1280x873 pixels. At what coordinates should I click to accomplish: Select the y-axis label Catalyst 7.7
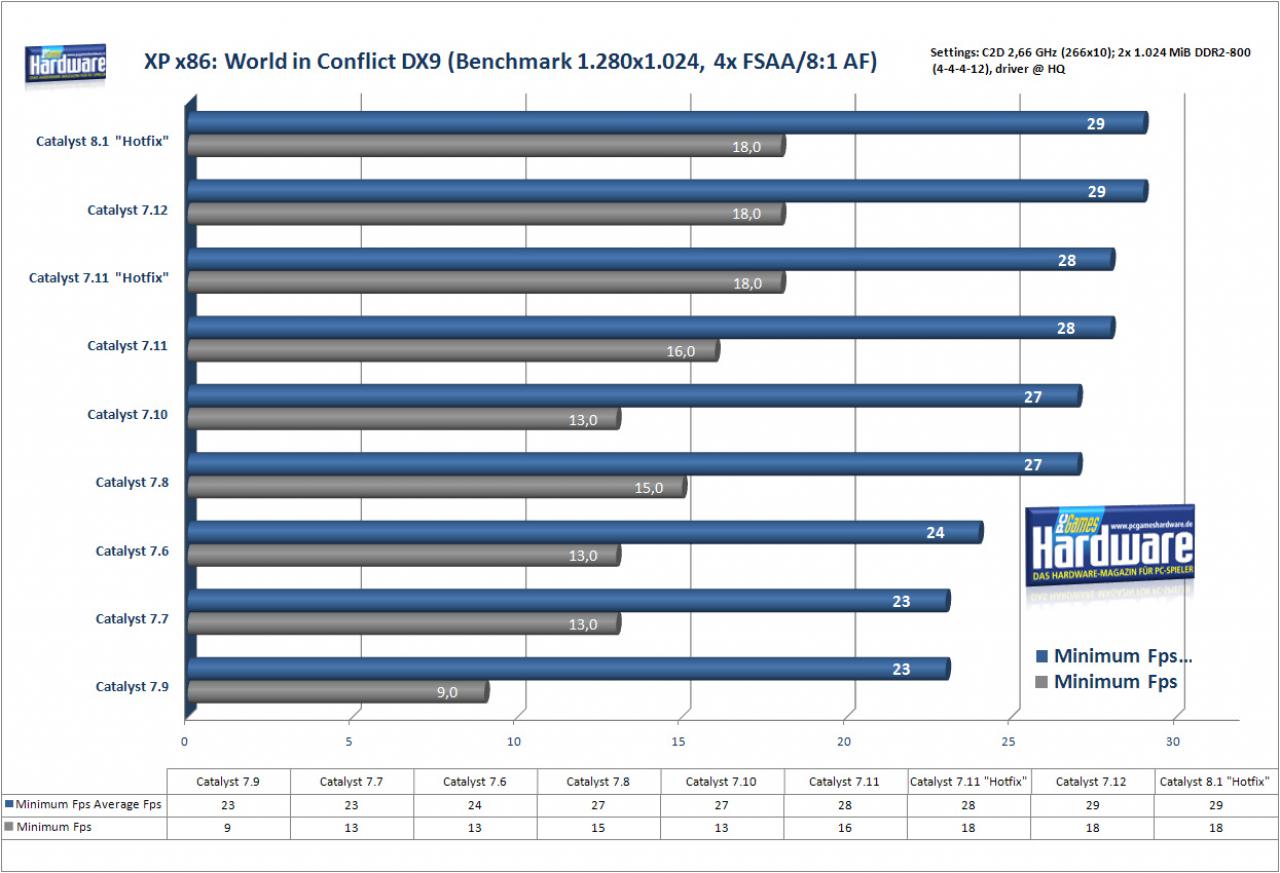tap(132, 619)
